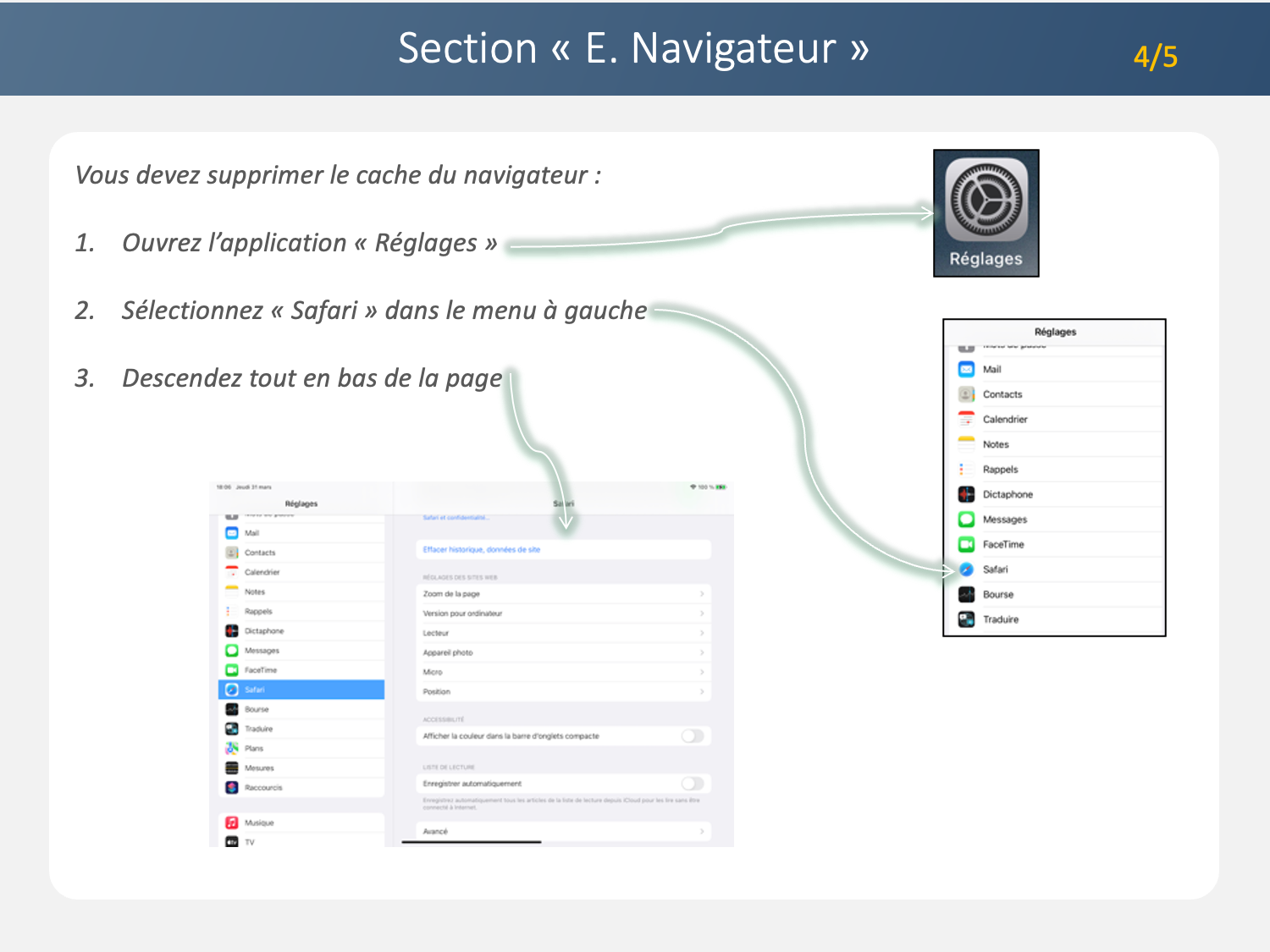Toggle Afficher la couleur dans la barre d'onglets

(692, 736)
